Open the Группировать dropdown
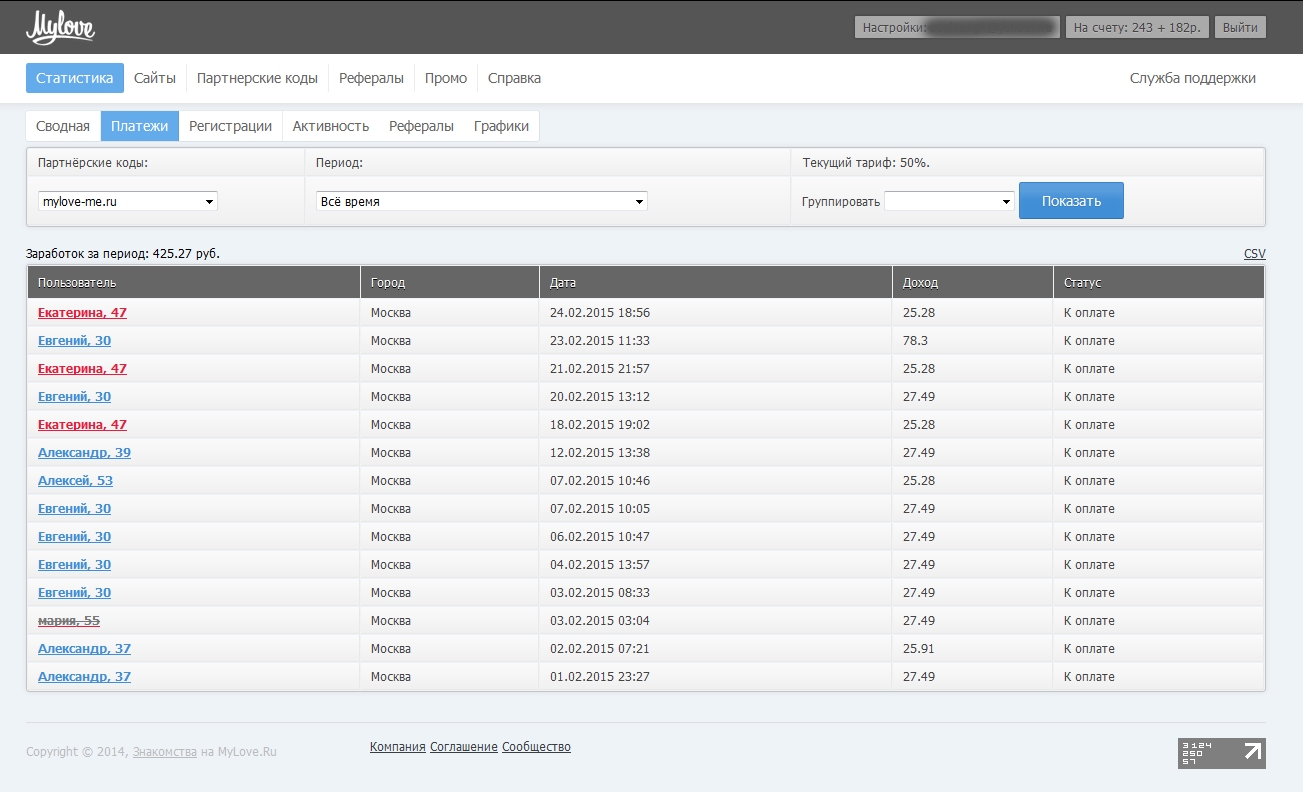The width and height of the screenshot is (1303, 792). click(x=949, y=201)
